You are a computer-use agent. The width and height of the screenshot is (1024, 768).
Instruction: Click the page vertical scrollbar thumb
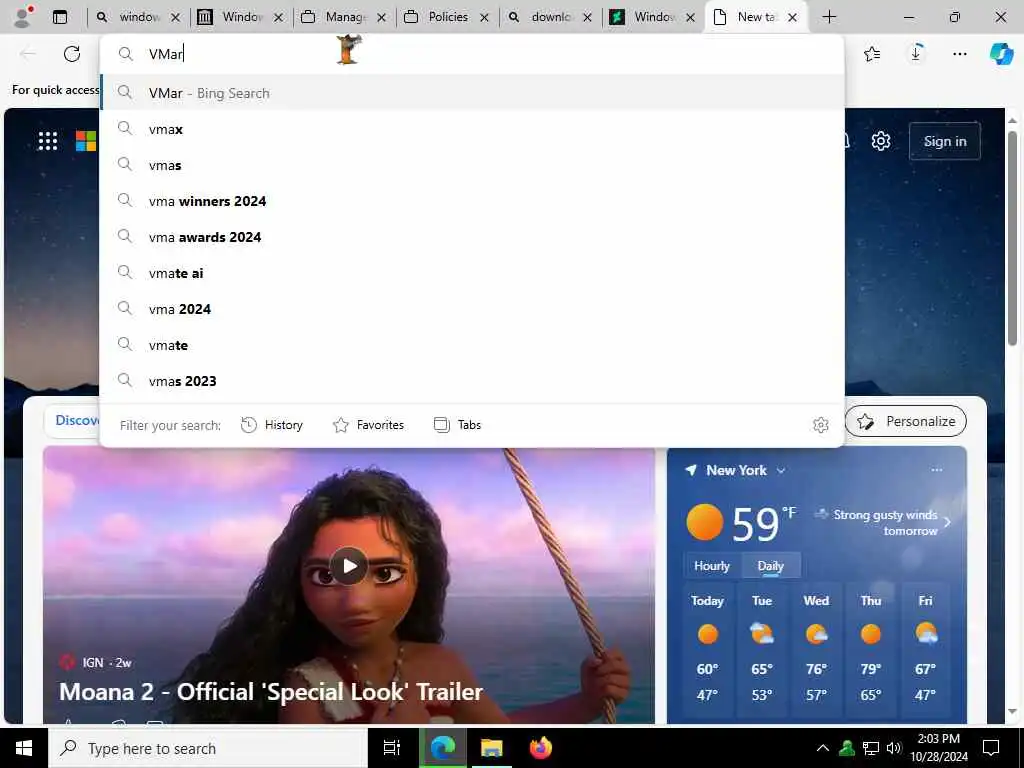1012,238
